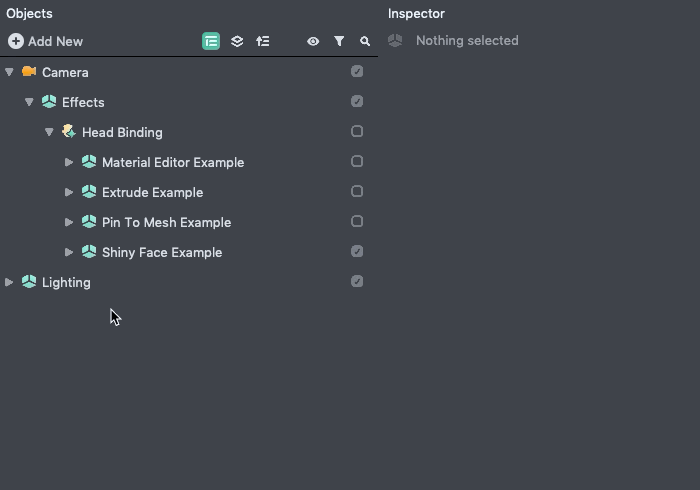Expand the Lighting tree node
Screen dimensions: 700x490
tap(9, 282)
